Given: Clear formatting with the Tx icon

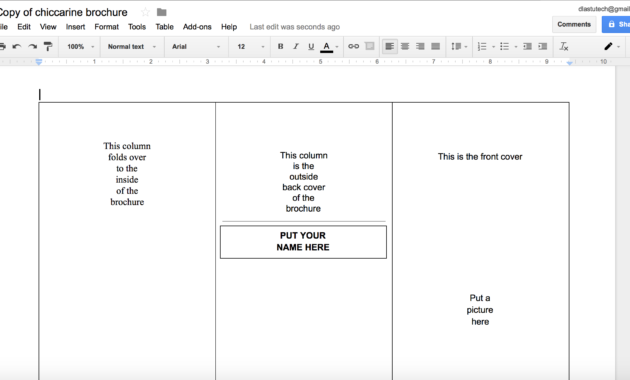Looking at the screenshot, I should 564,47.
